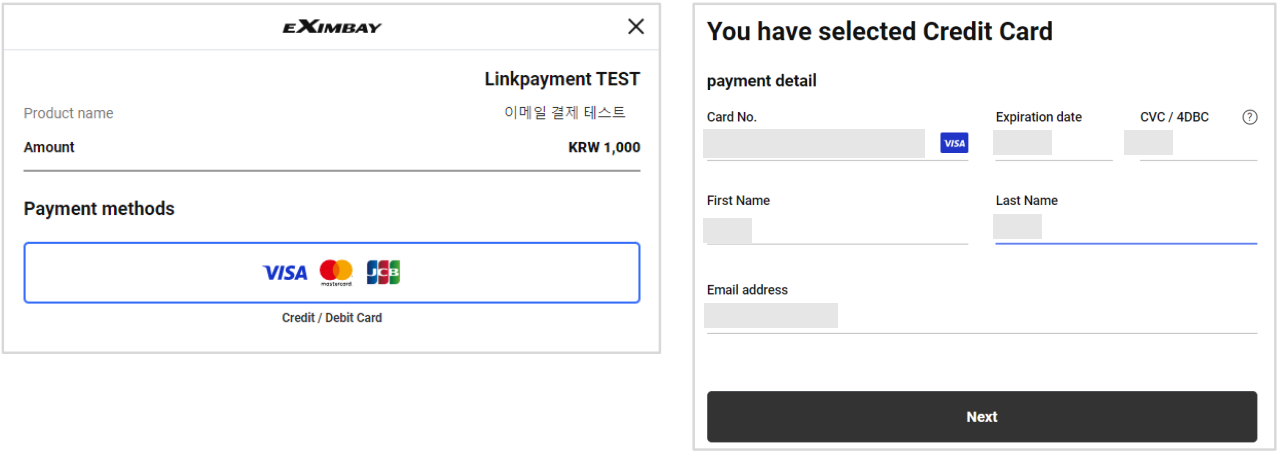Click the Mastercard logo in payment methods
Image resolution: width=1281 pixels, height=456 pixels.
336,272
